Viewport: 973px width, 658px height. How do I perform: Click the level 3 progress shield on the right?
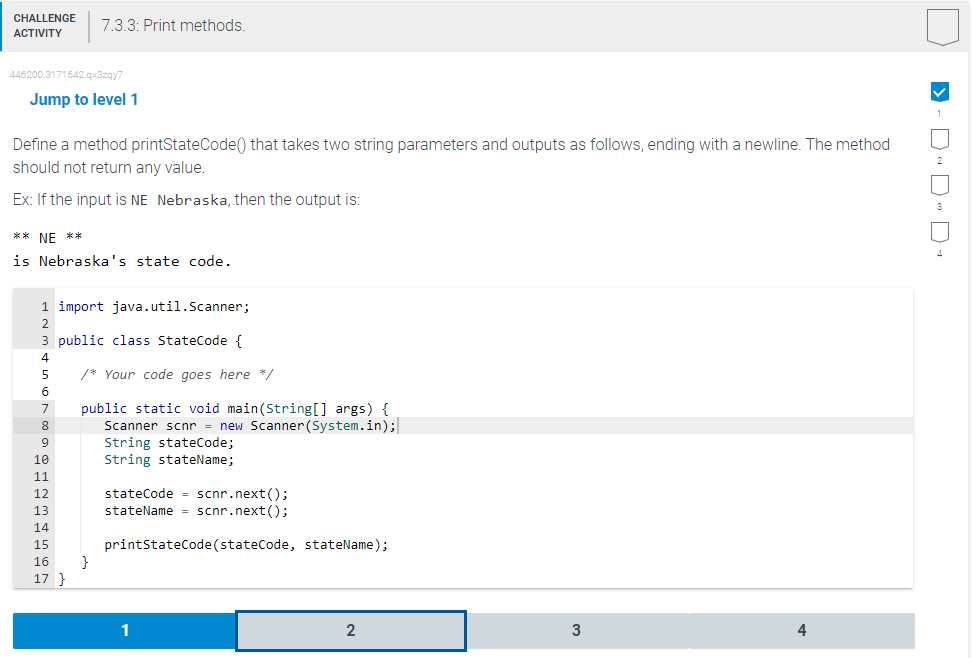pyautogui.click(x=939, y=186)
